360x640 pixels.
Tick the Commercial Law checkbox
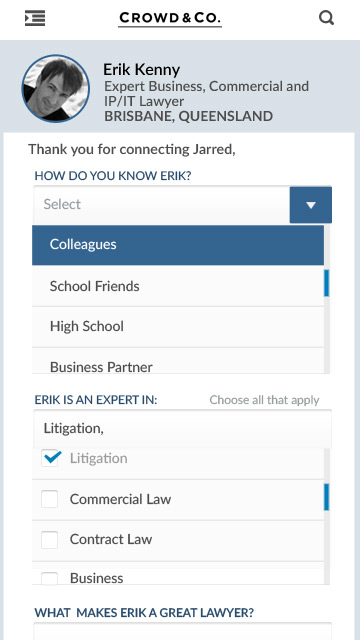click(x=49, y=499)
